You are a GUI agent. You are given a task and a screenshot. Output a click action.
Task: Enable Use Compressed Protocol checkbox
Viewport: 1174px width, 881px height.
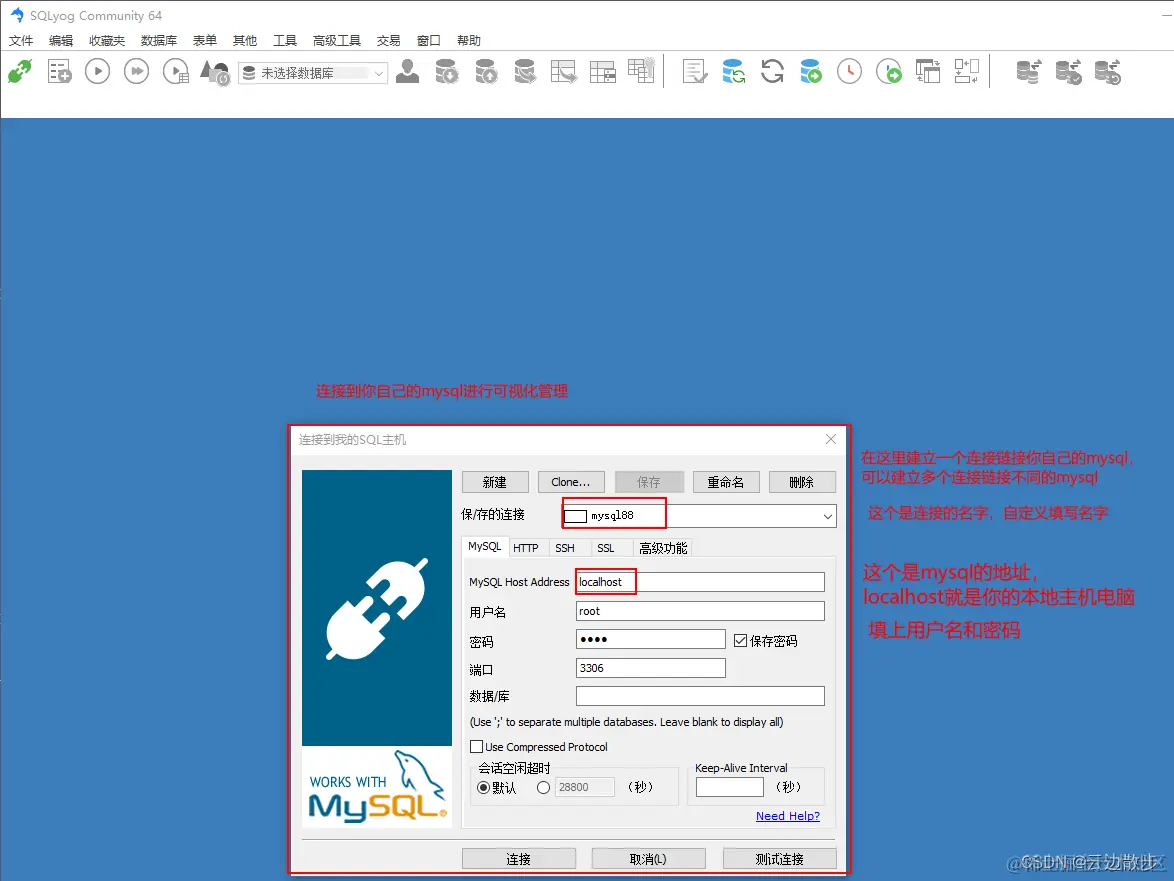pos(476,746)
